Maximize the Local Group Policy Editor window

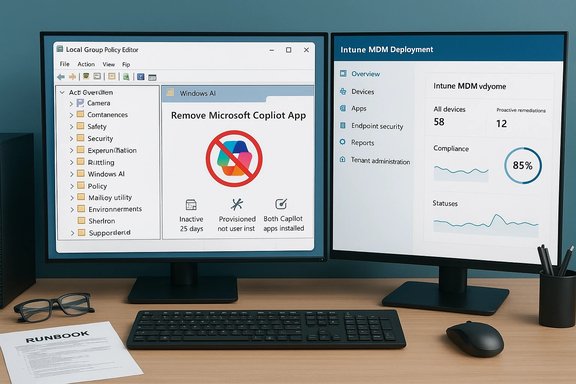[289, 50]
